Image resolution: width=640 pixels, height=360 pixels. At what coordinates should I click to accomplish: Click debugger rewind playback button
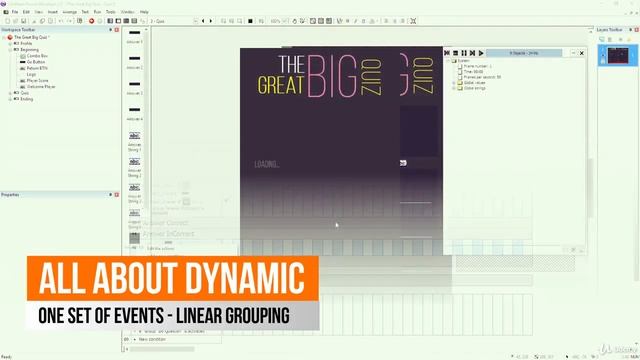(447, 53)
